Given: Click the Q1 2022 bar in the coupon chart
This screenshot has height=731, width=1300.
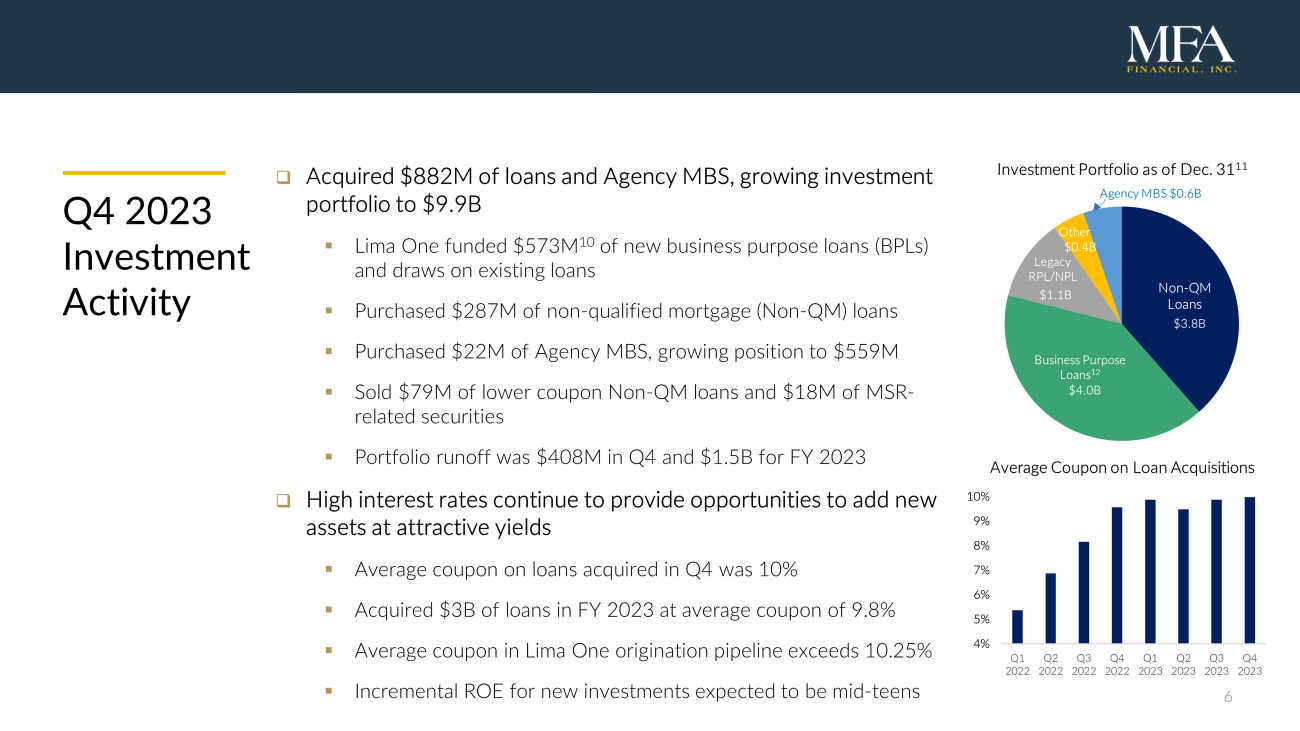Looking at the screenshot, I should (1017, 627).
